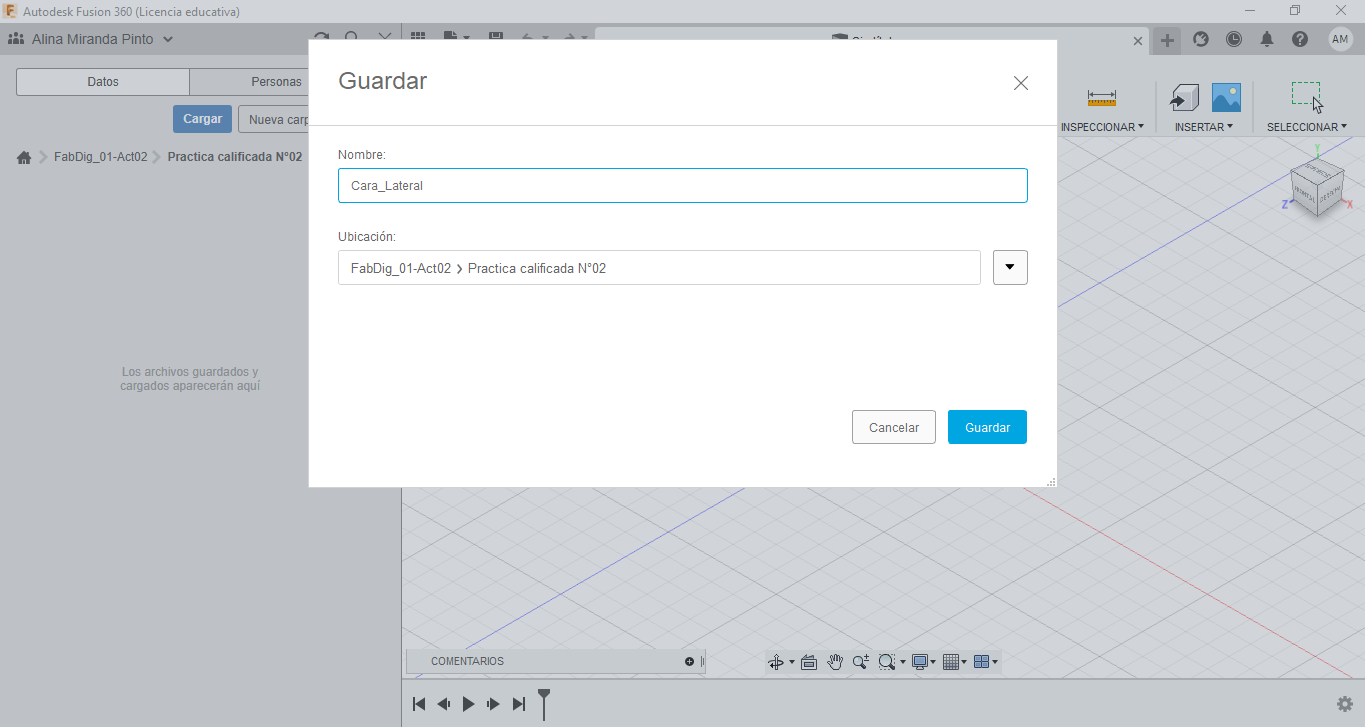
Task: Expand the Ubicación location dropdown arrow
Action: [1010, 267]
